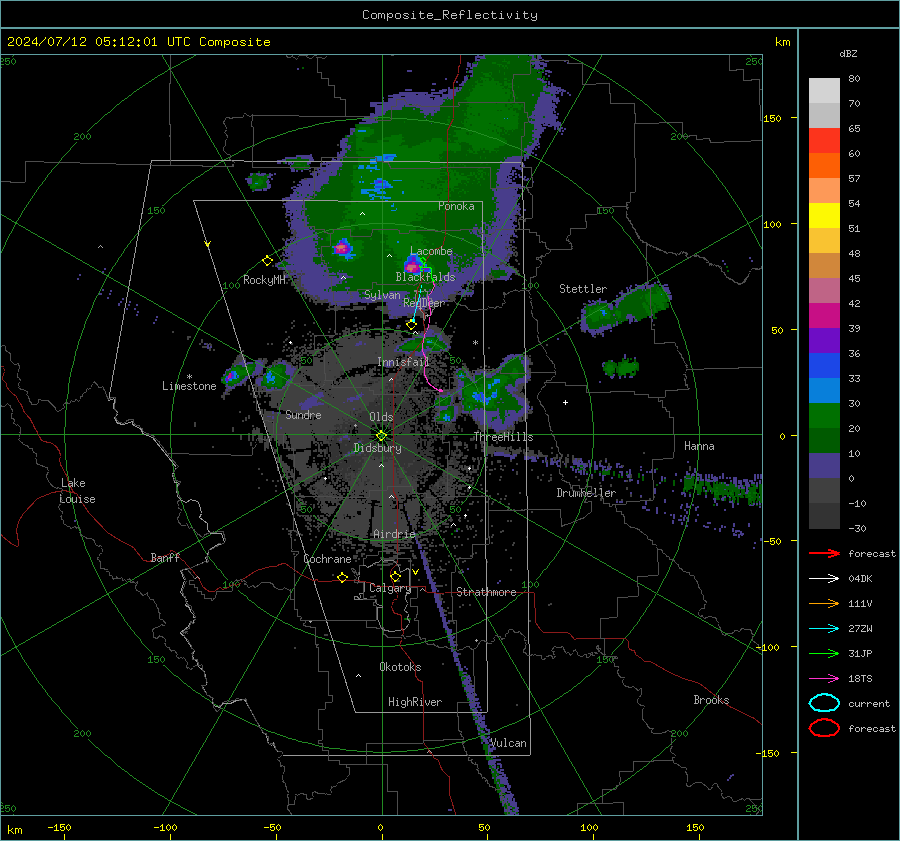Click the Olds town label
The image size is (900, 841).
coord(381,417)
